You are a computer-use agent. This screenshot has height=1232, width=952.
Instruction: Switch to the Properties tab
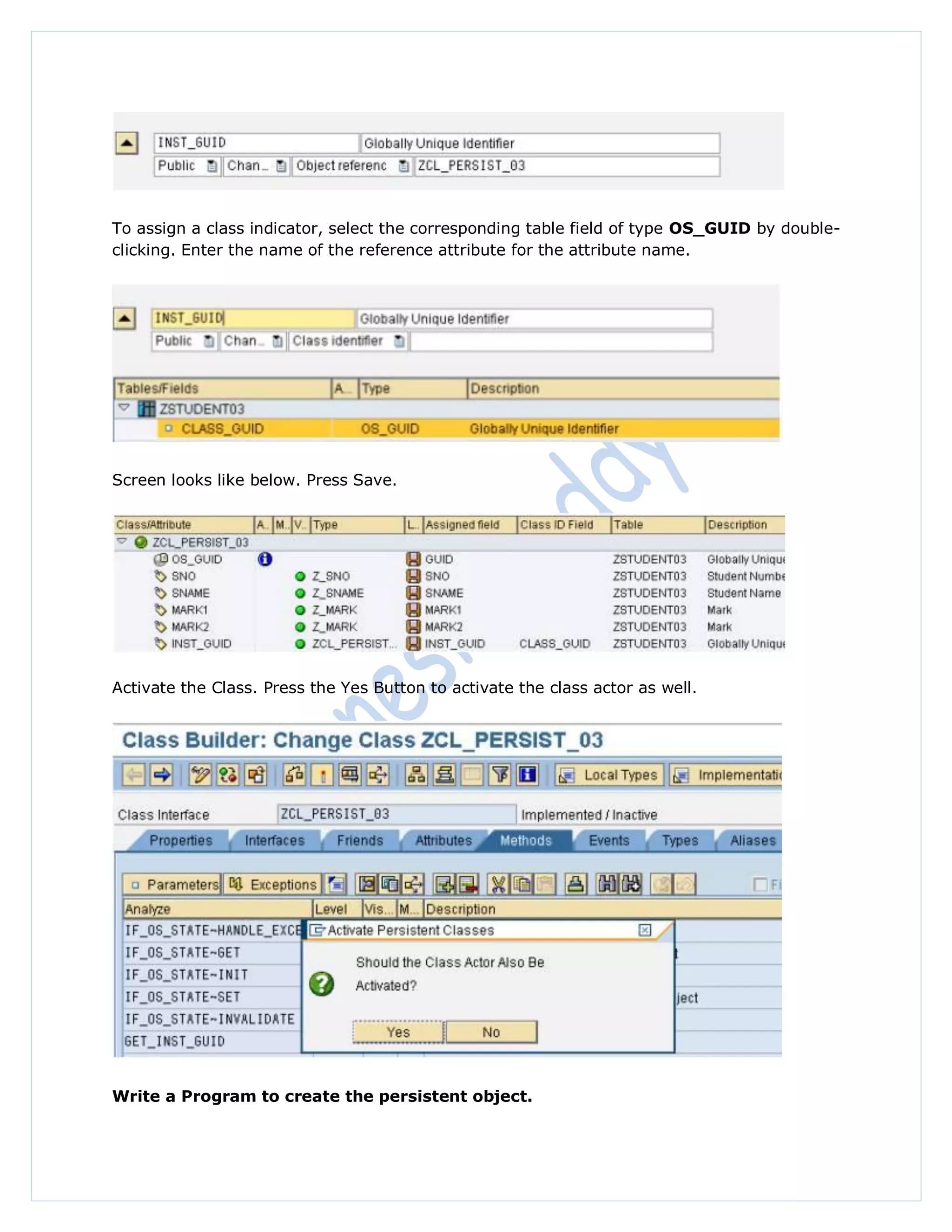pos(180,840)
